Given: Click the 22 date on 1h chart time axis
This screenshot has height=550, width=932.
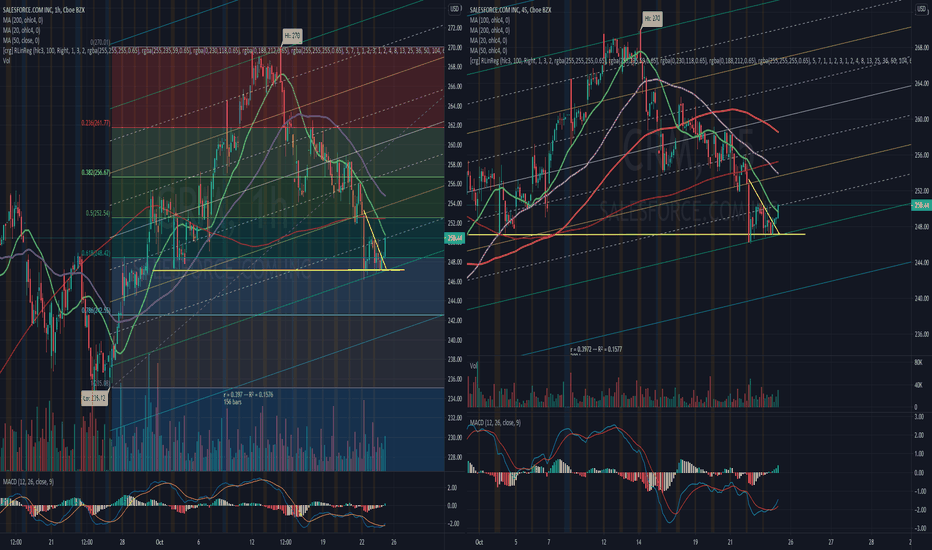Looking at the screenshot, I should click(x=362, y=542).
